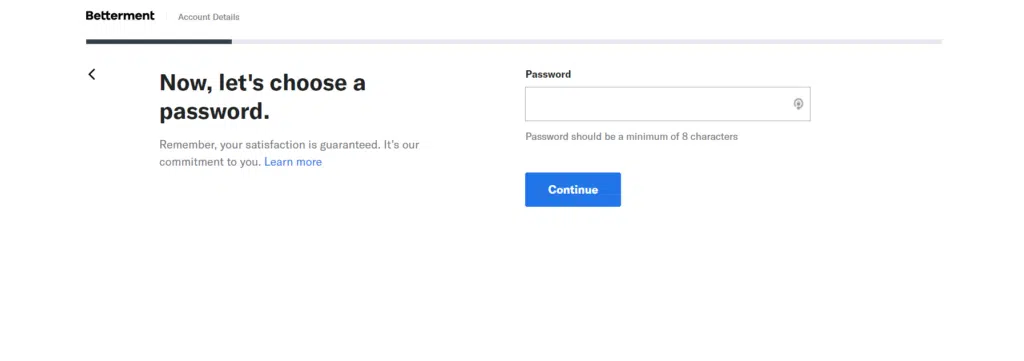
Task: Navigate home via Betterment wordmark
Action: coord(120,16)
